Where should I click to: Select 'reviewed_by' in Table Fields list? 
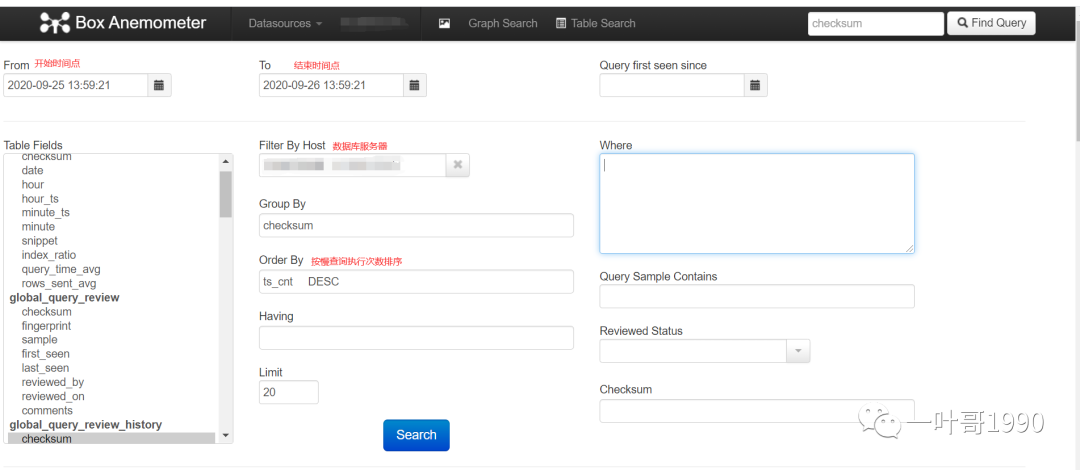coord(53,382)
